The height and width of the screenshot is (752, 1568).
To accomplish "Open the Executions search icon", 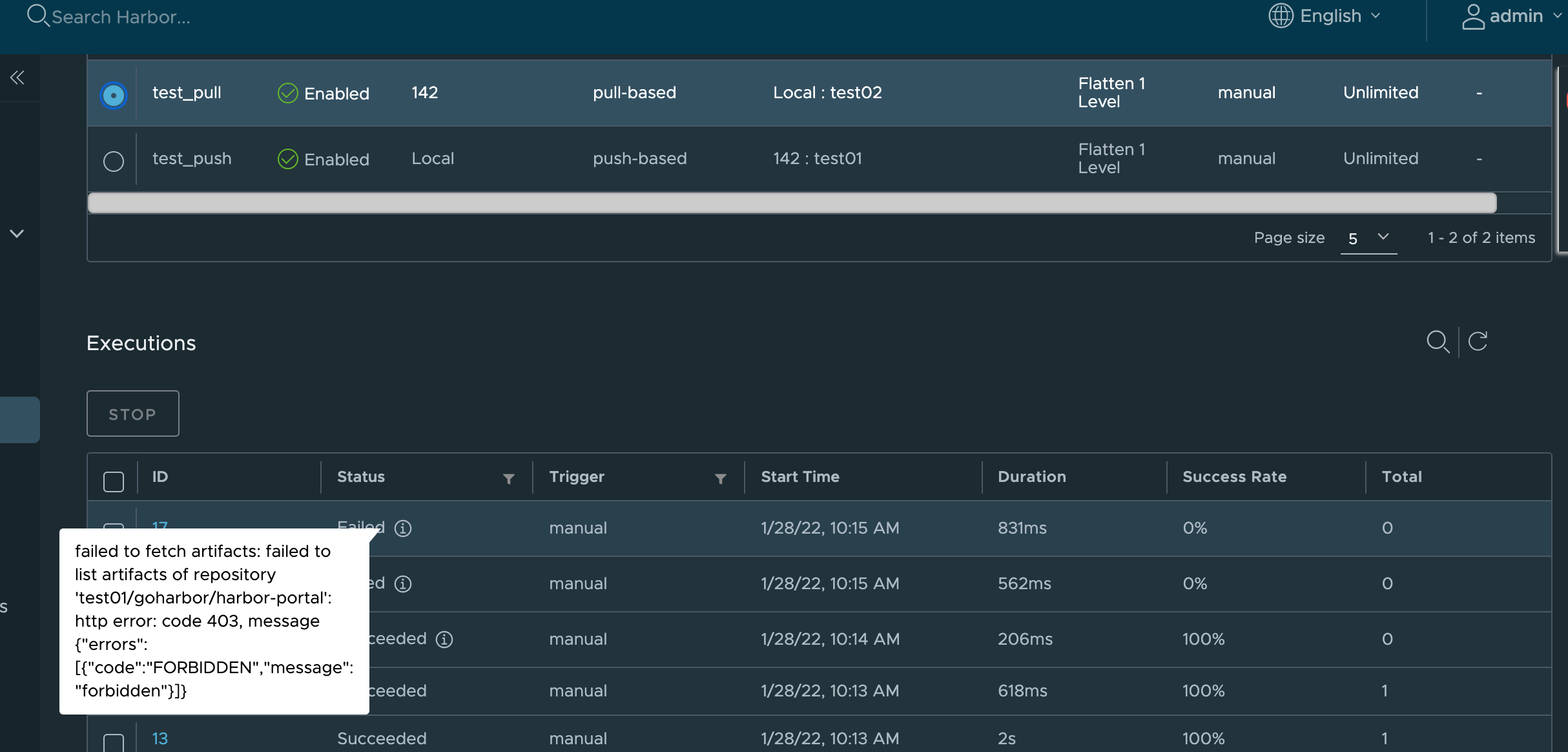I will [1438, 342].
